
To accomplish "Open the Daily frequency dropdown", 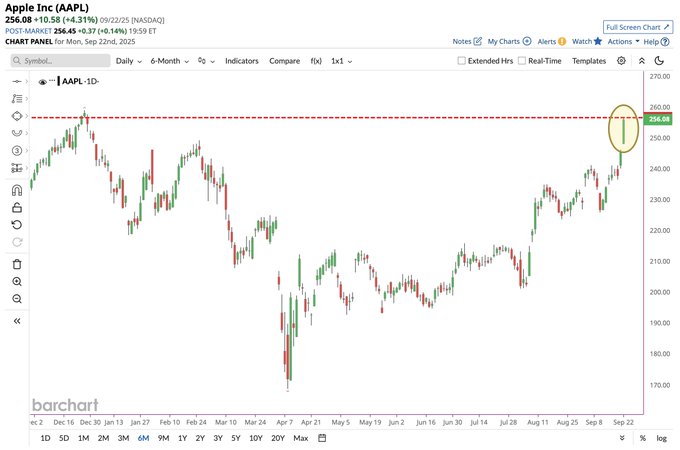I will (128, 61).
